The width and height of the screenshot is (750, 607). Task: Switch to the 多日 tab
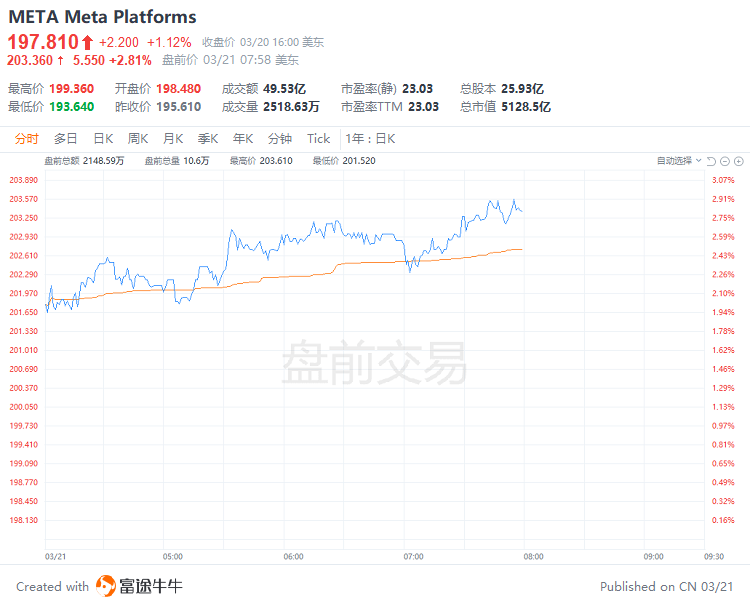[66, 139]
